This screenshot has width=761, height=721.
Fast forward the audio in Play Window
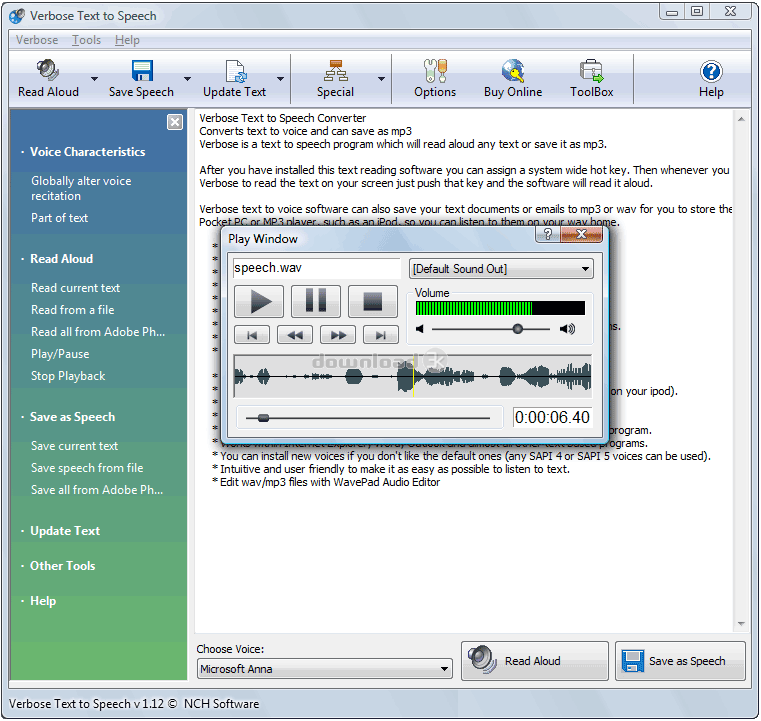338,335
